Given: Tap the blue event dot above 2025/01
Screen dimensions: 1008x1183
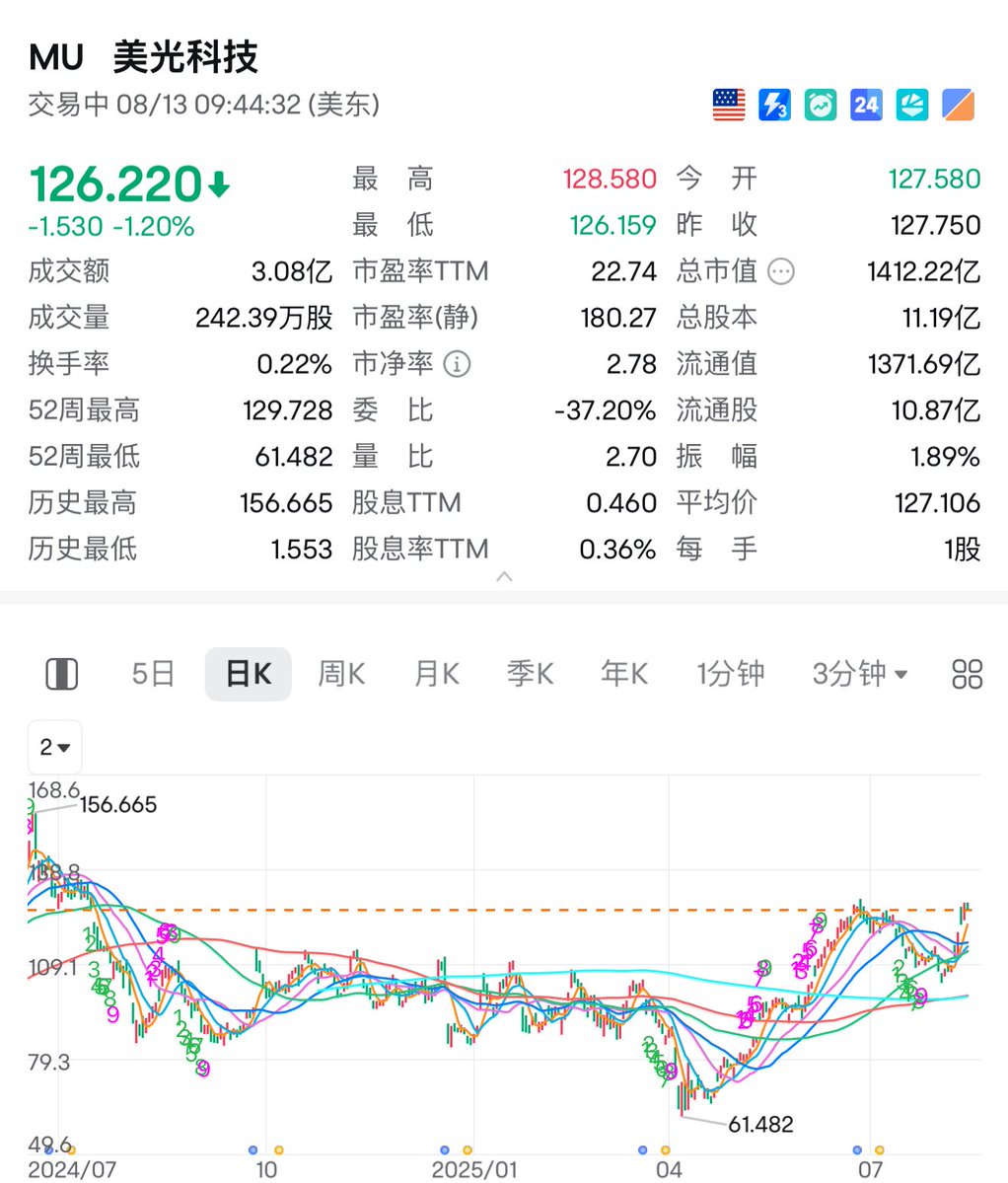Looking at the screenshot, I should tap(445, 1149).
